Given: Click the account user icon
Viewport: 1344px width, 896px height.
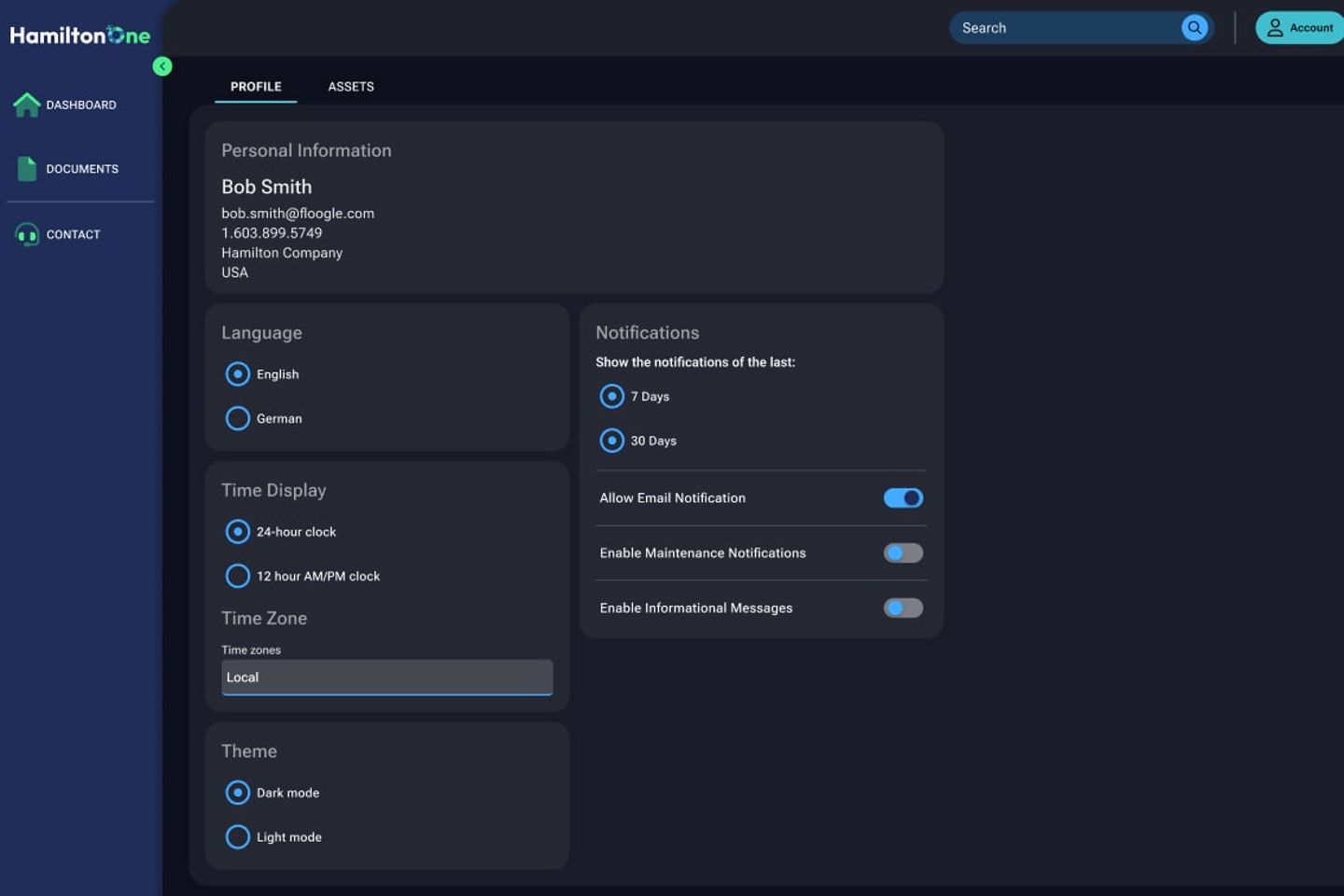Looking at the screenshot, I should click(1275, 28).
